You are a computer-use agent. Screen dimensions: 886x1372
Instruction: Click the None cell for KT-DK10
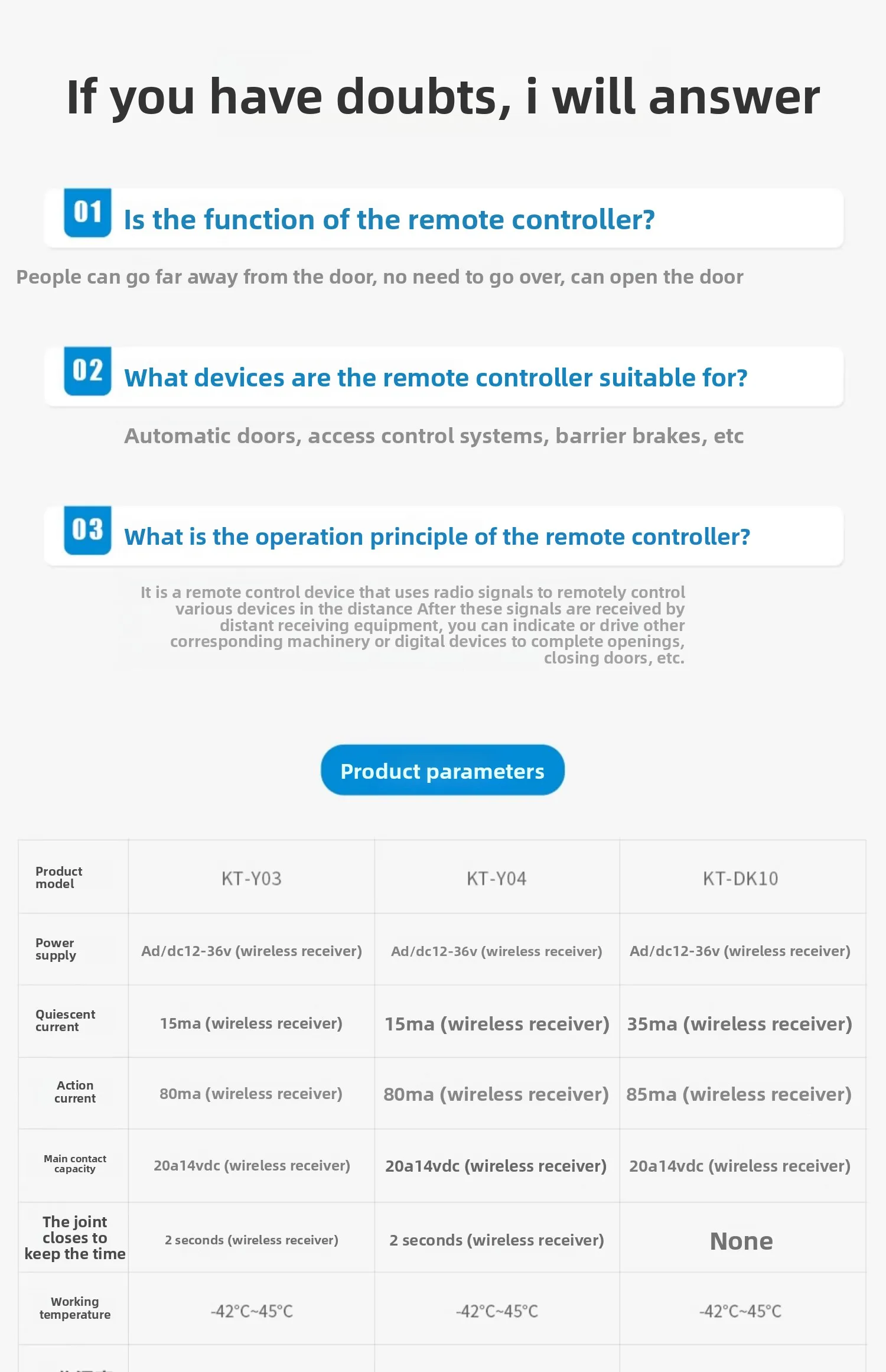[741, 1241]
